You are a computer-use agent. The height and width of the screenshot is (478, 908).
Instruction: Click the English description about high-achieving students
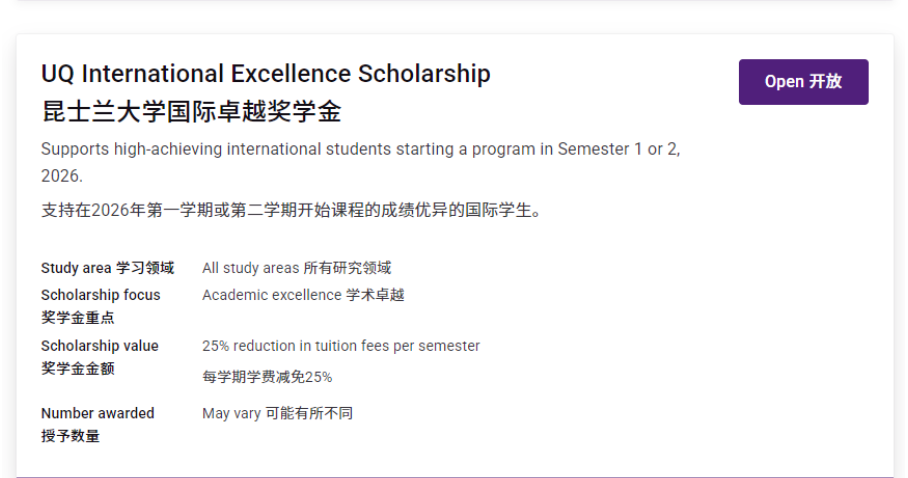tap(360, 149)
